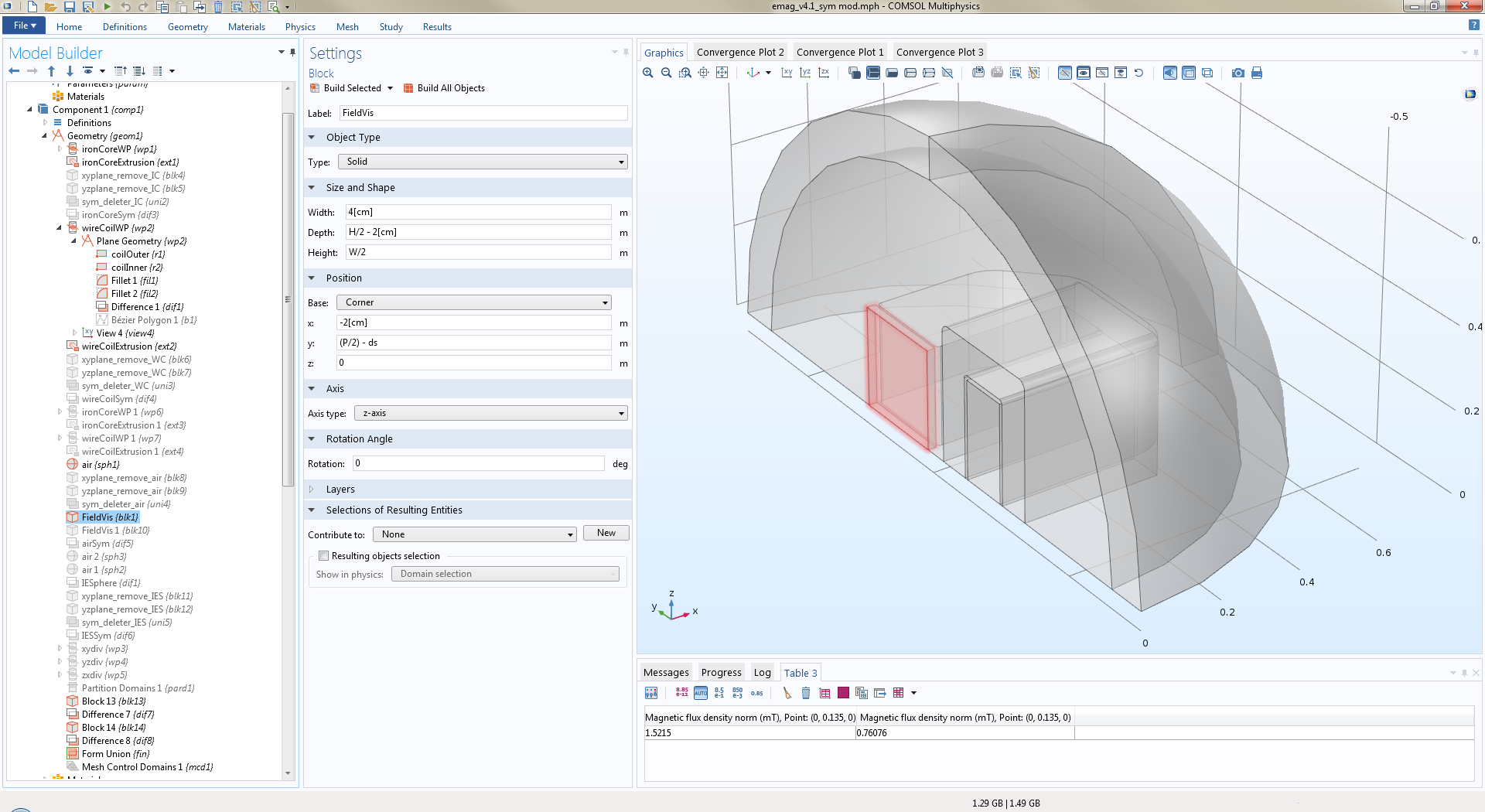Image resolution: width=1485 pixels, height=812 pixels.
Task: Click the Width input field
Action: pos(478,212)
